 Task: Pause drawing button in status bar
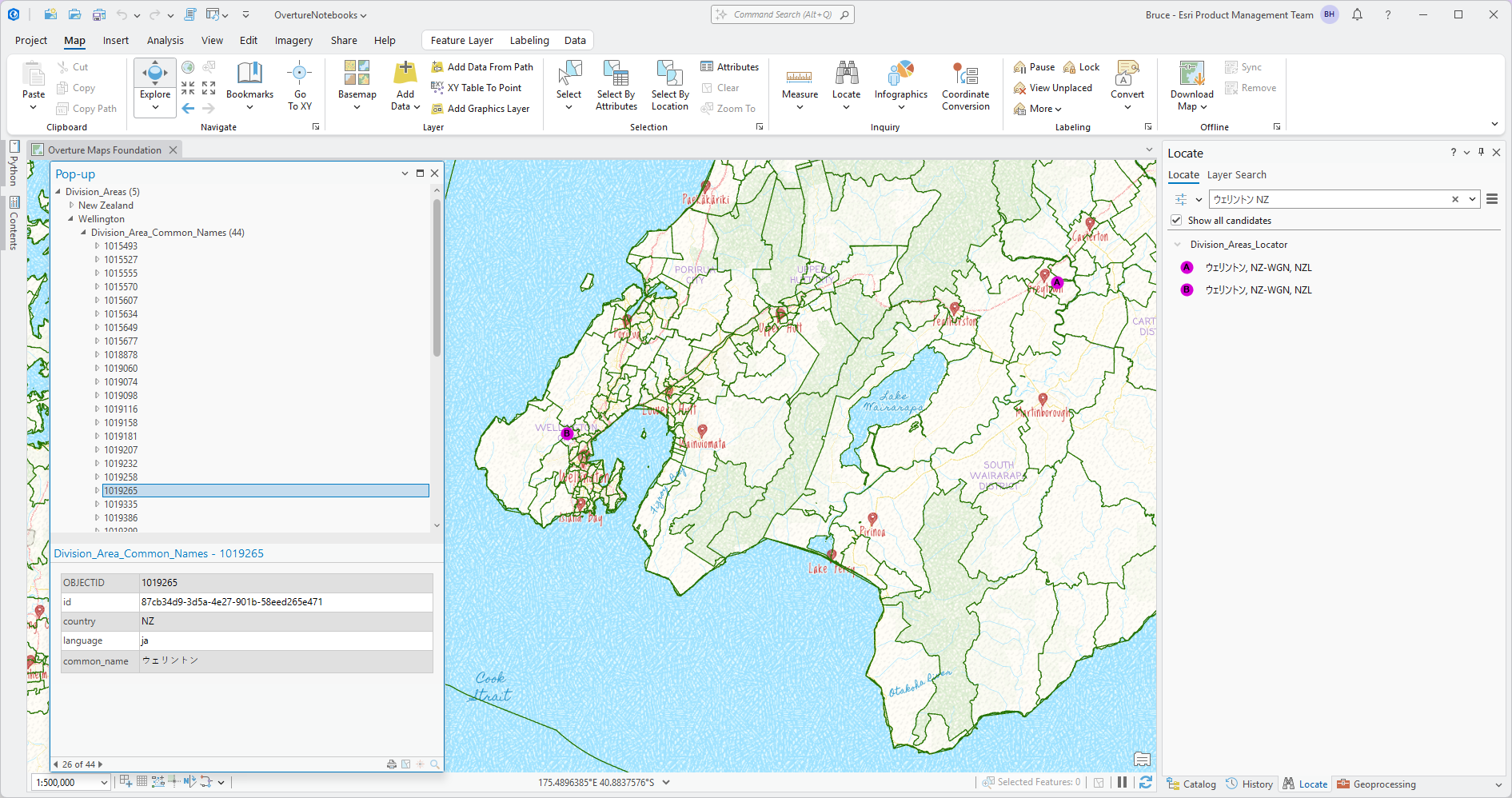coord(1123,782)
